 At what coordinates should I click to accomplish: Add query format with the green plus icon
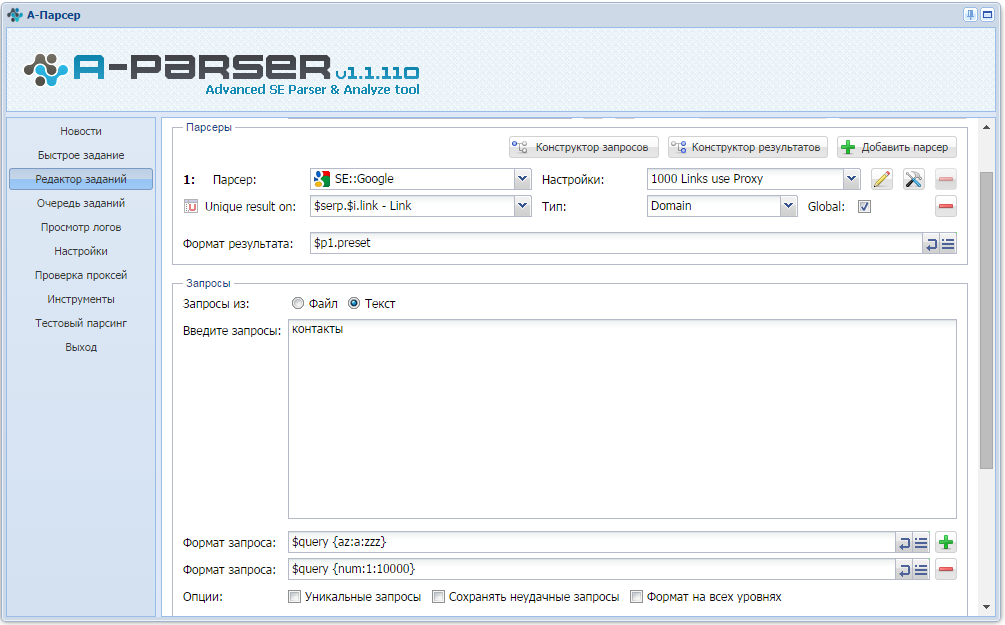pyautogui.click(x=946, y=542)
